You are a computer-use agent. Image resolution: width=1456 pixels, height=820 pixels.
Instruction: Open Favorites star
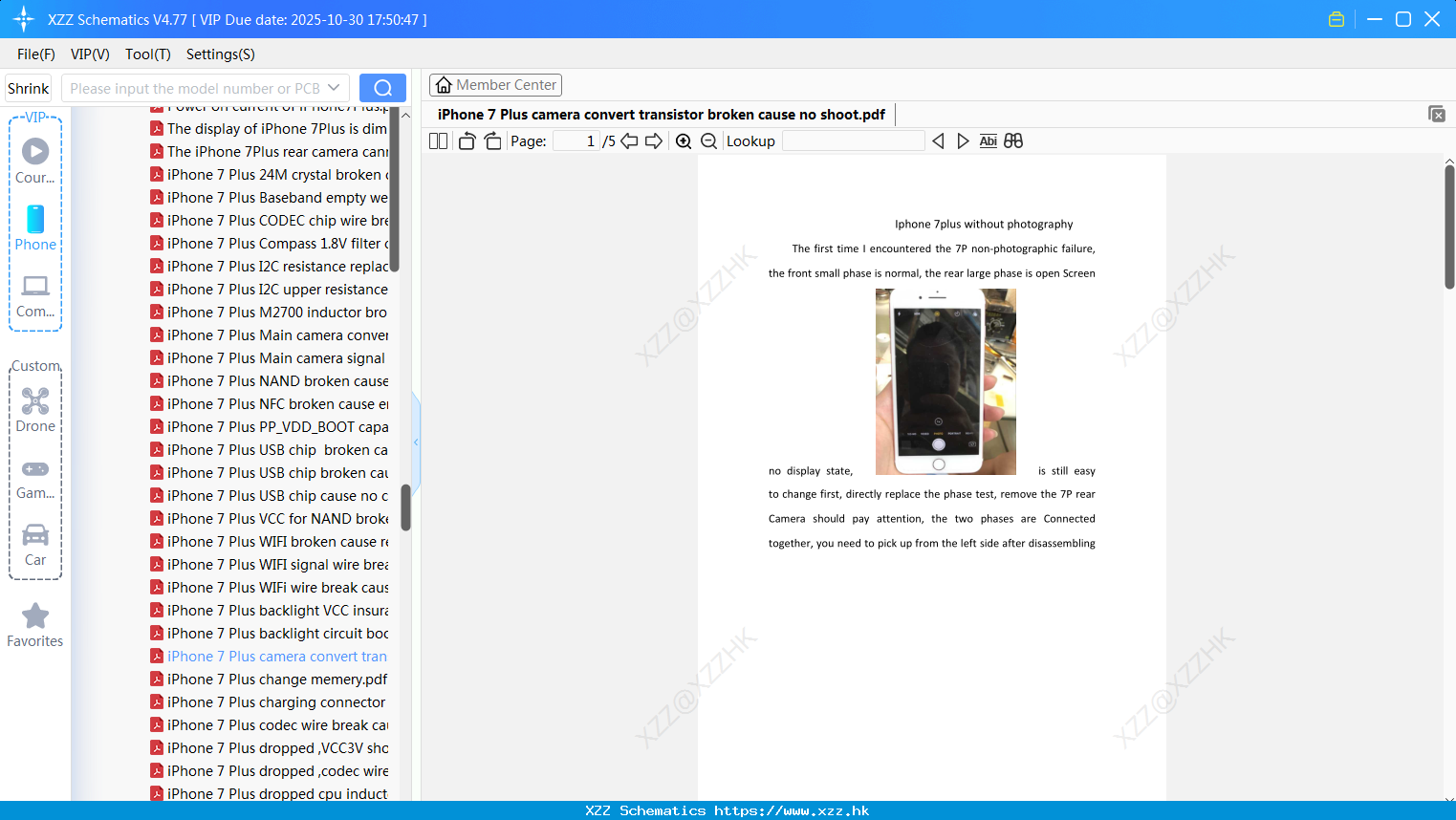point(35,625)
